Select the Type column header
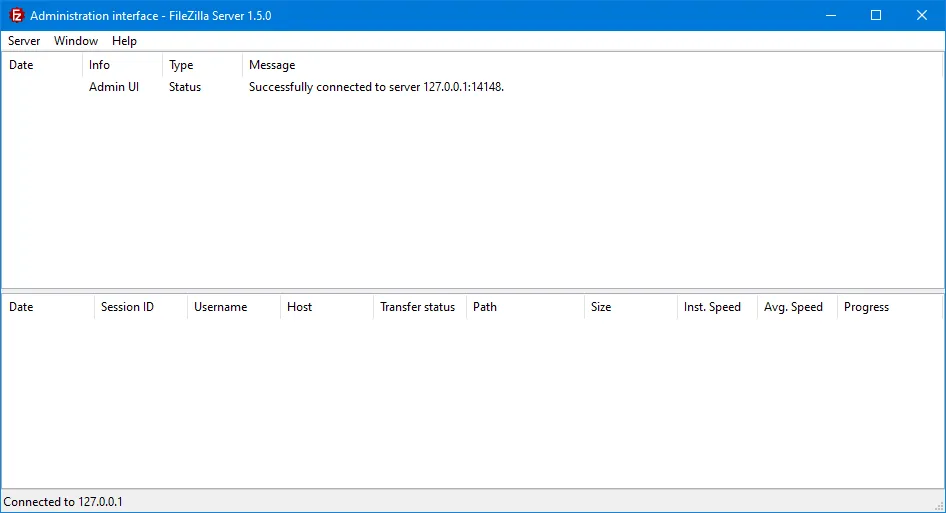Image resolution: width=946 pixels, height=513 pixels. click(x=202, y=65)
